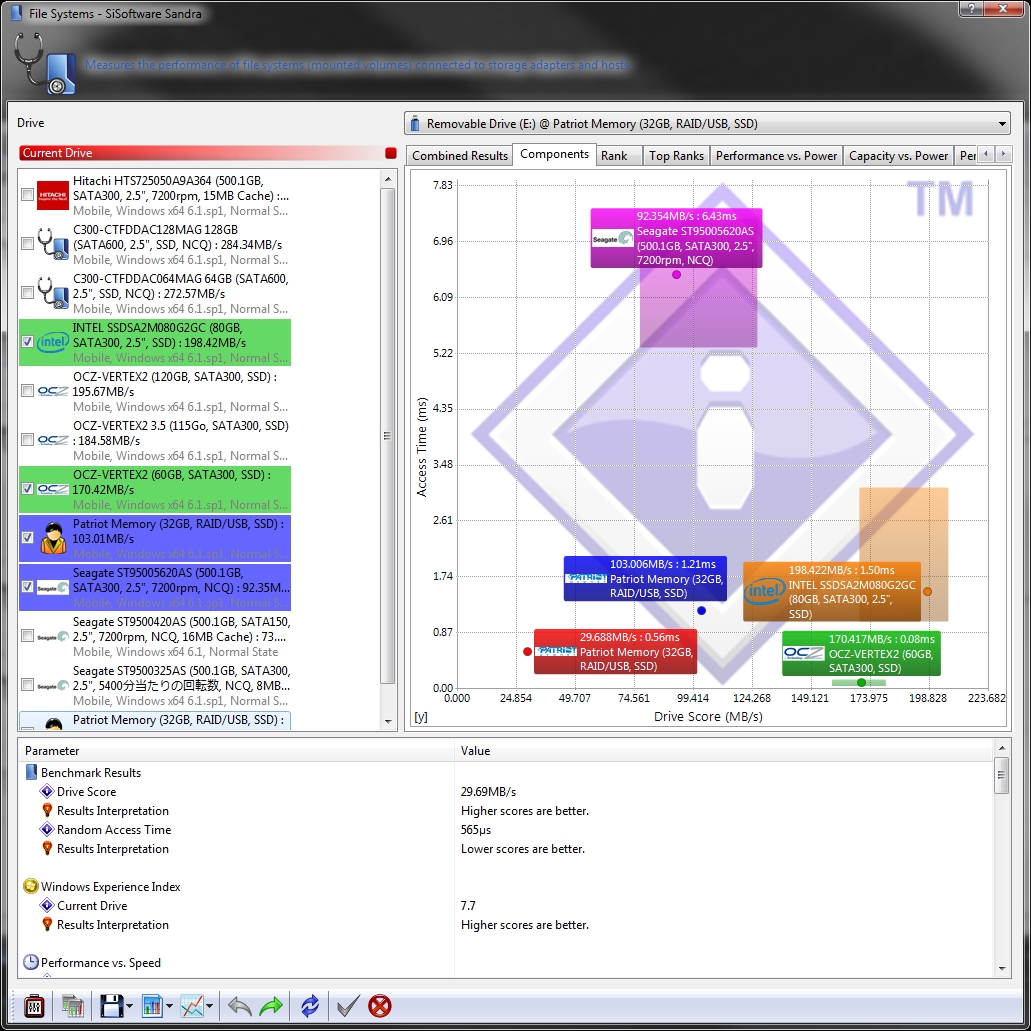Screen dimensions: 1031x1031
Task: Switch to Performance vs. Power tab
Action: point(776,156)
